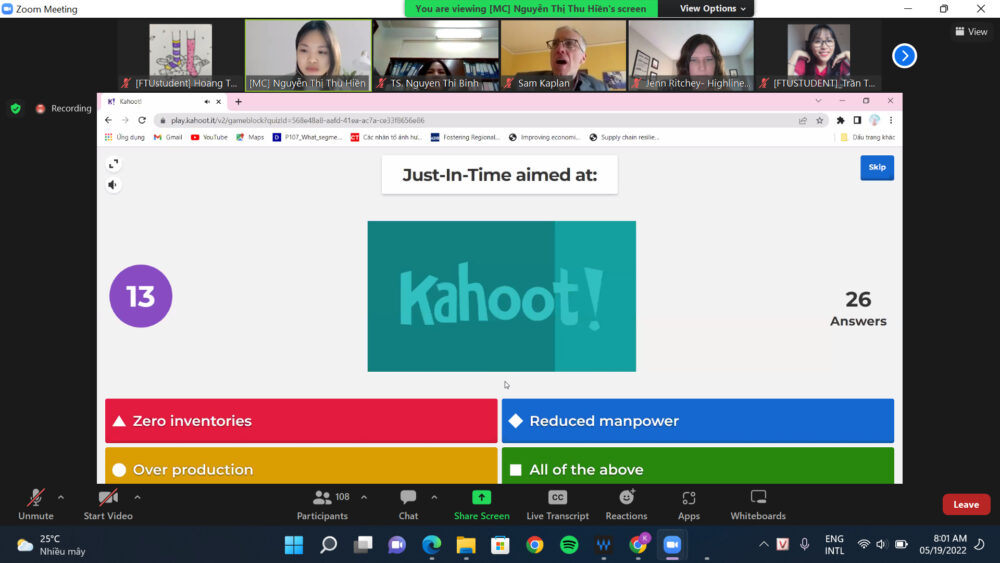The image size is (1000, 563).
Task: Show next page of participant videos
Action: point(904,56)
